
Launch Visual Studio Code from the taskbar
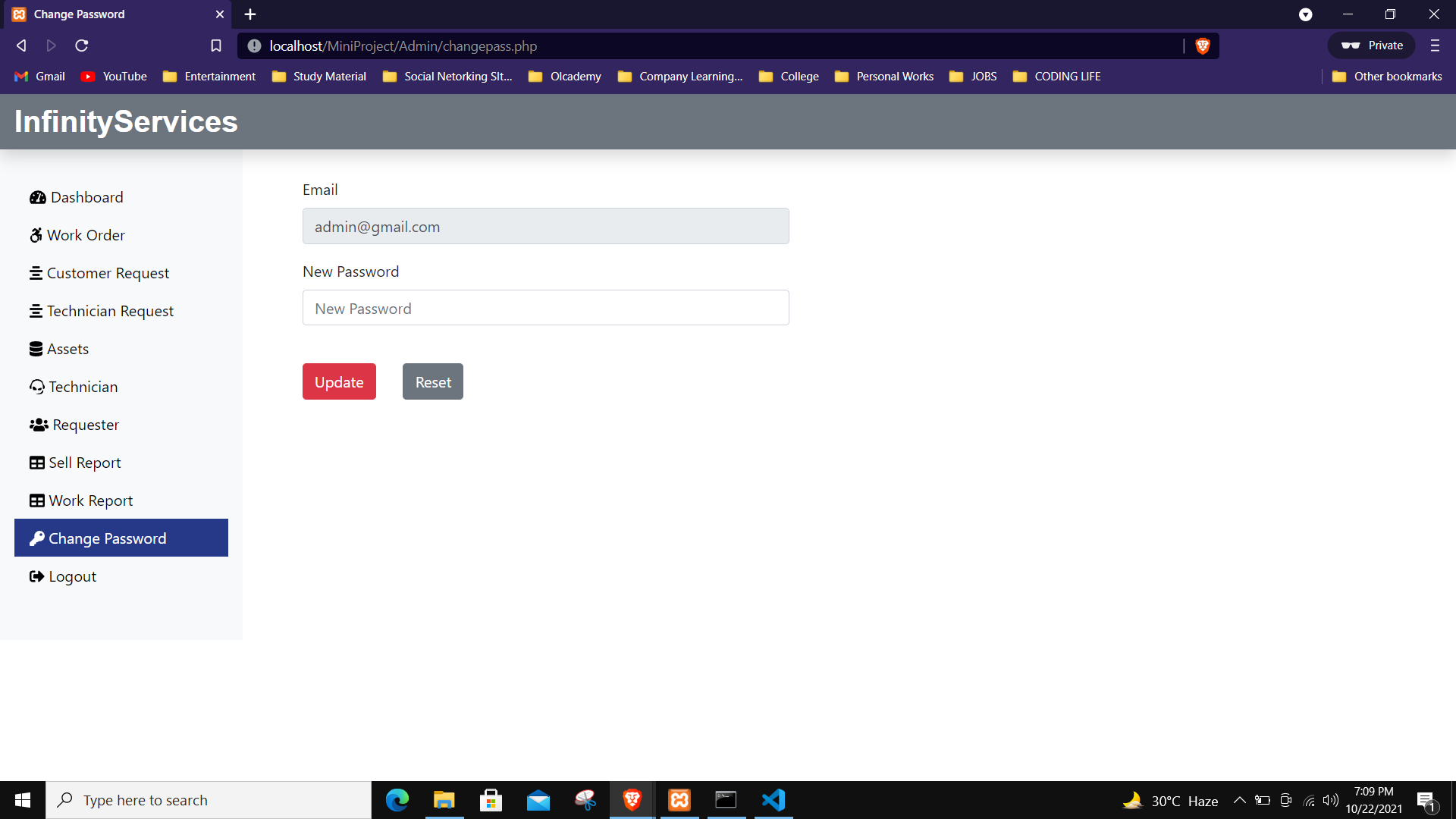(773, 799)
